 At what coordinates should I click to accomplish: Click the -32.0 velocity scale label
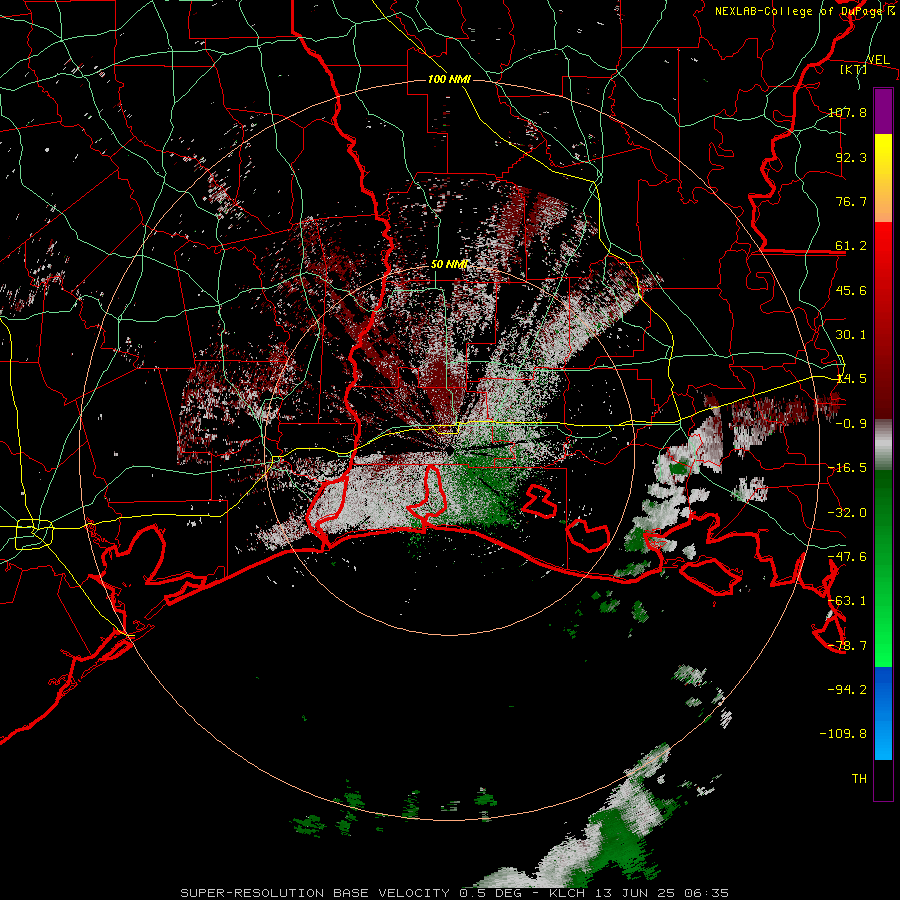(847, 513)
